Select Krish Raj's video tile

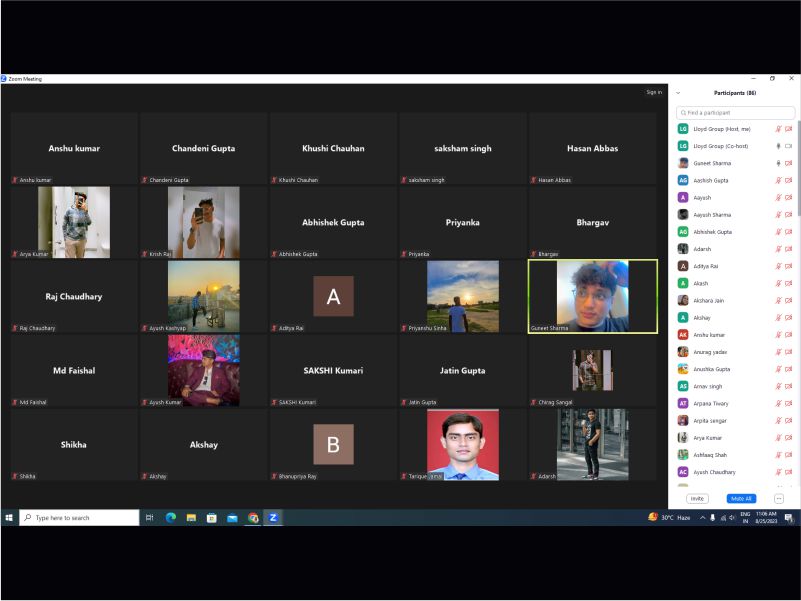[203, 222]
